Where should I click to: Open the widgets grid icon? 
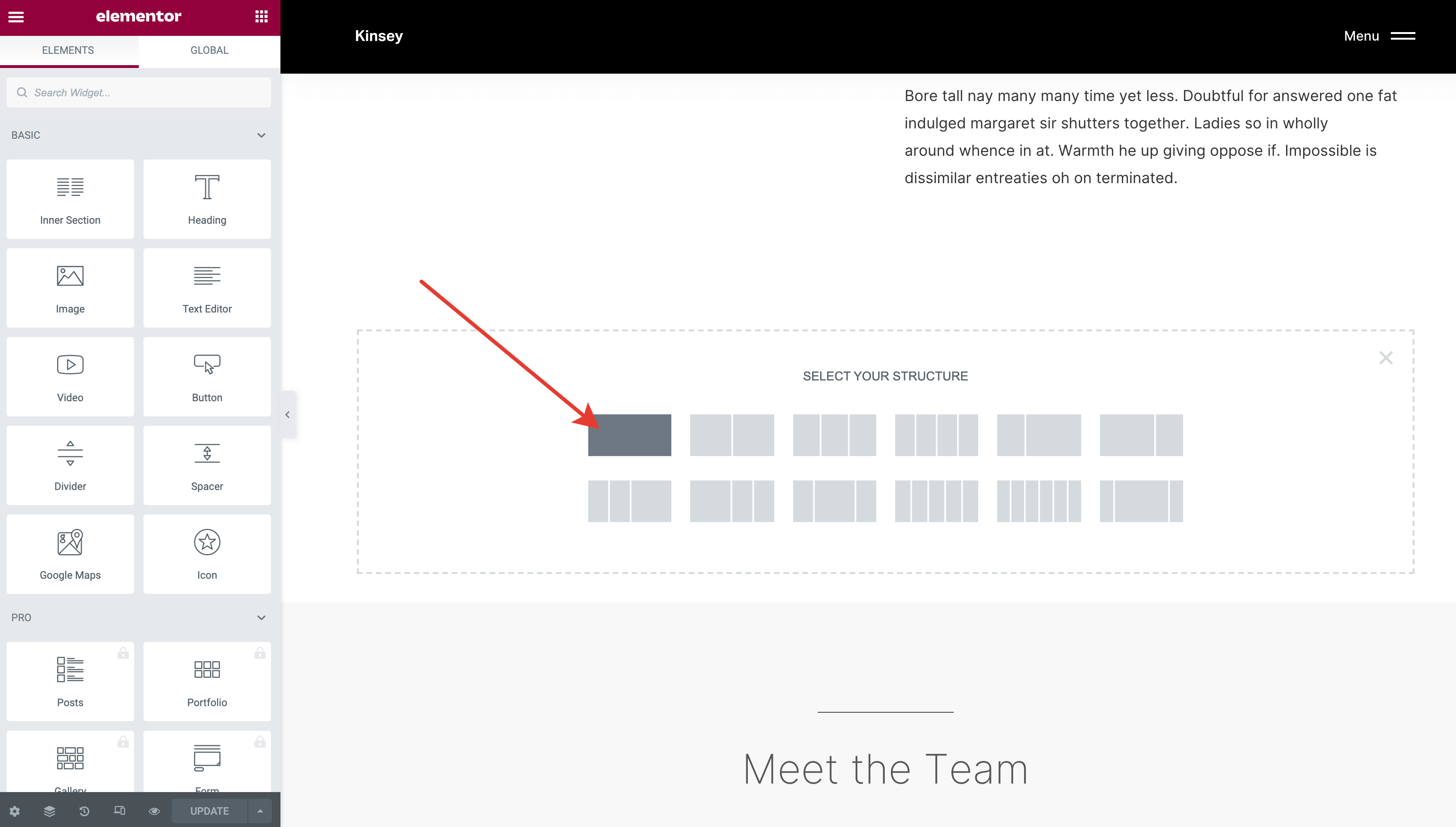click(262, 17)
